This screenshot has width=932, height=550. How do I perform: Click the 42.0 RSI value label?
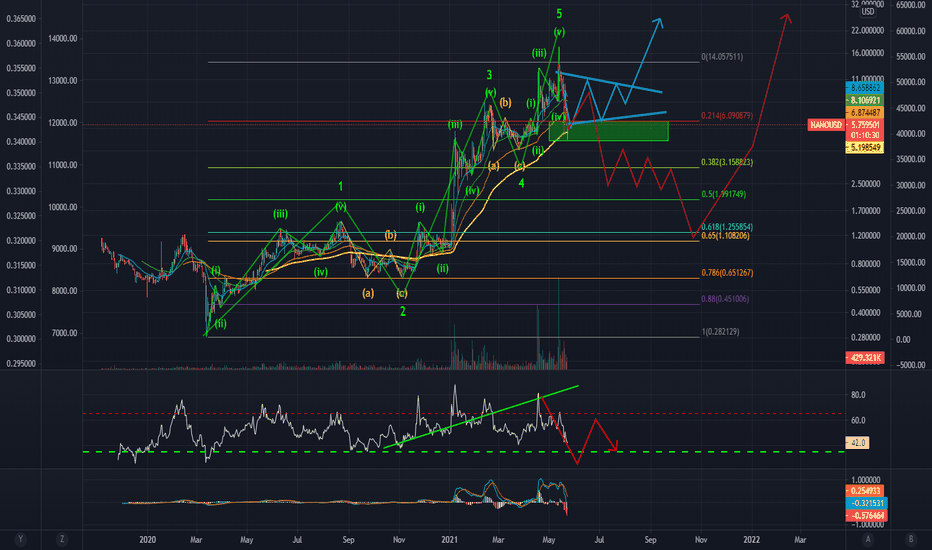857,442
